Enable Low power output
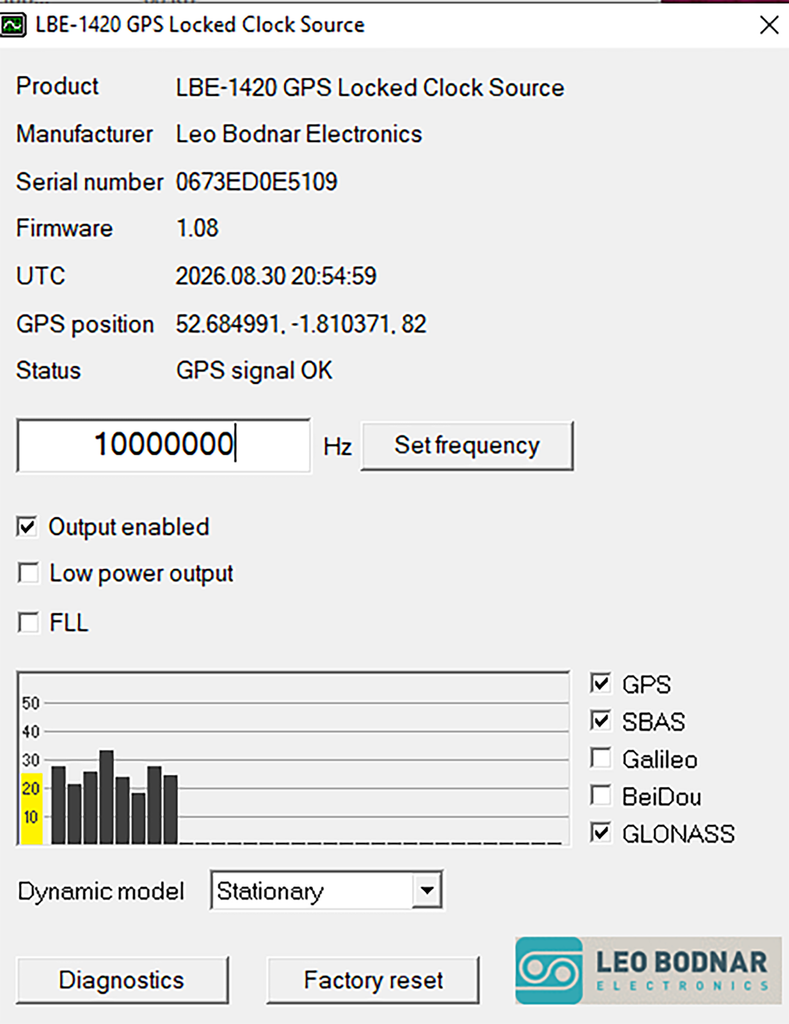The image size is (789, 1024). point(27,573)
